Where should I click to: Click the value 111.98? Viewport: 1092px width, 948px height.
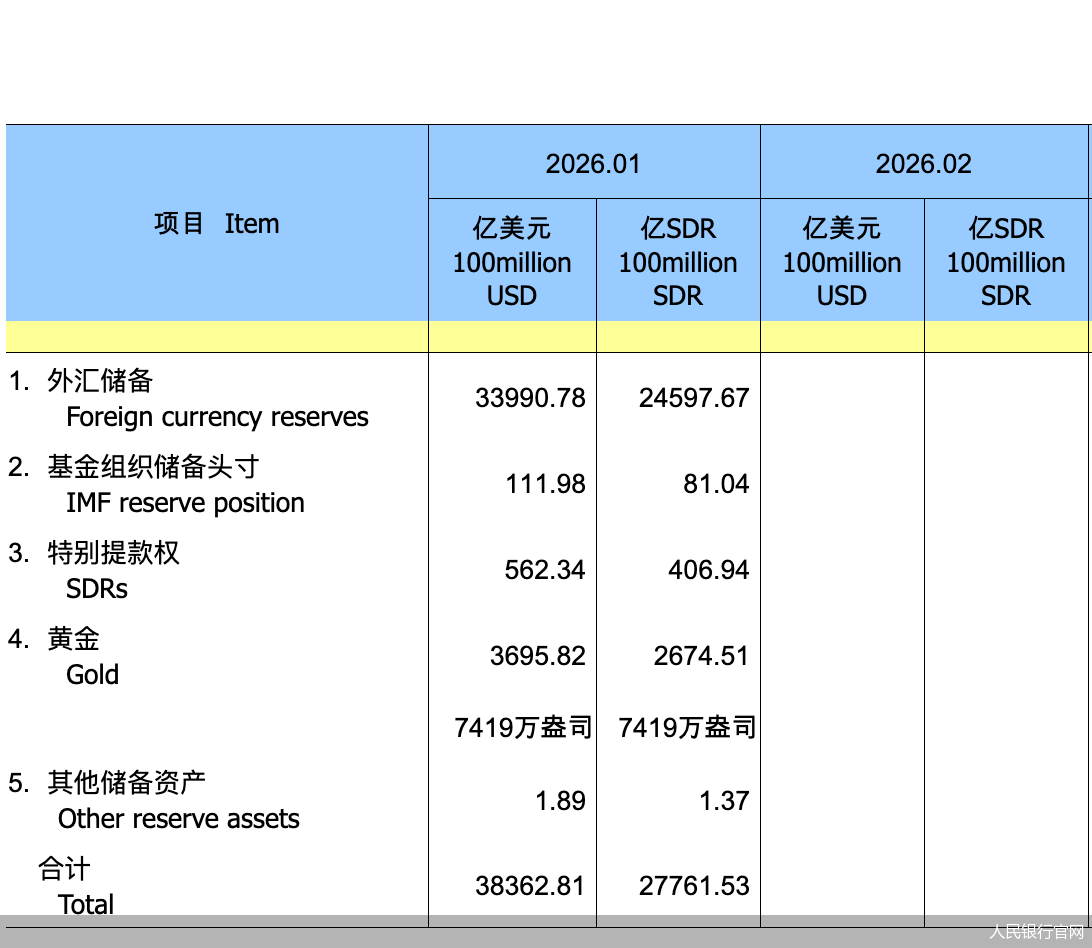coord(545,483)
